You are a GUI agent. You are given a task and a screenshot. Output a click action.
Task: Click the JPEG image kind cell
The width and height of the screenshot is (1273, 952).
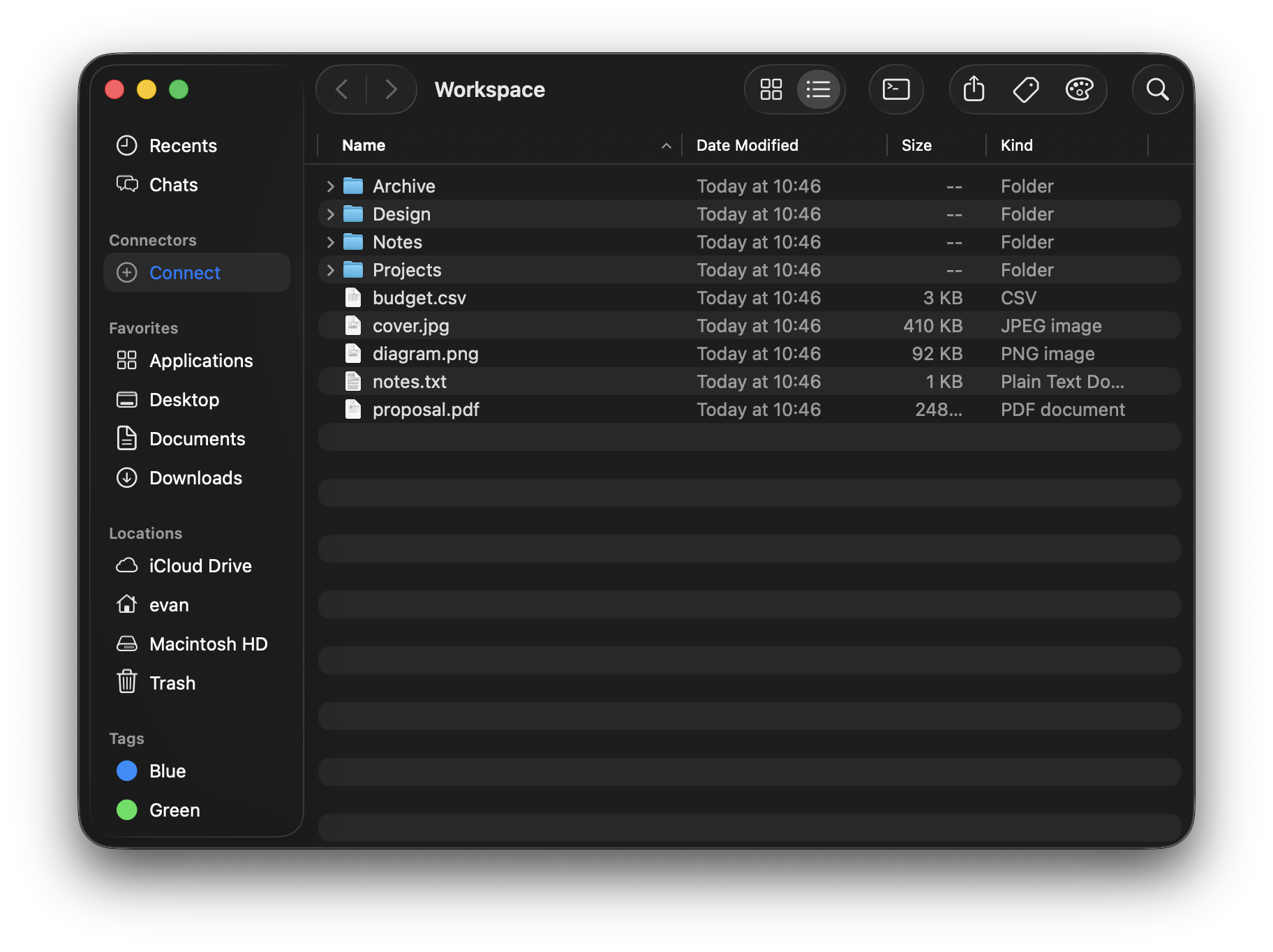point(1051,326)
